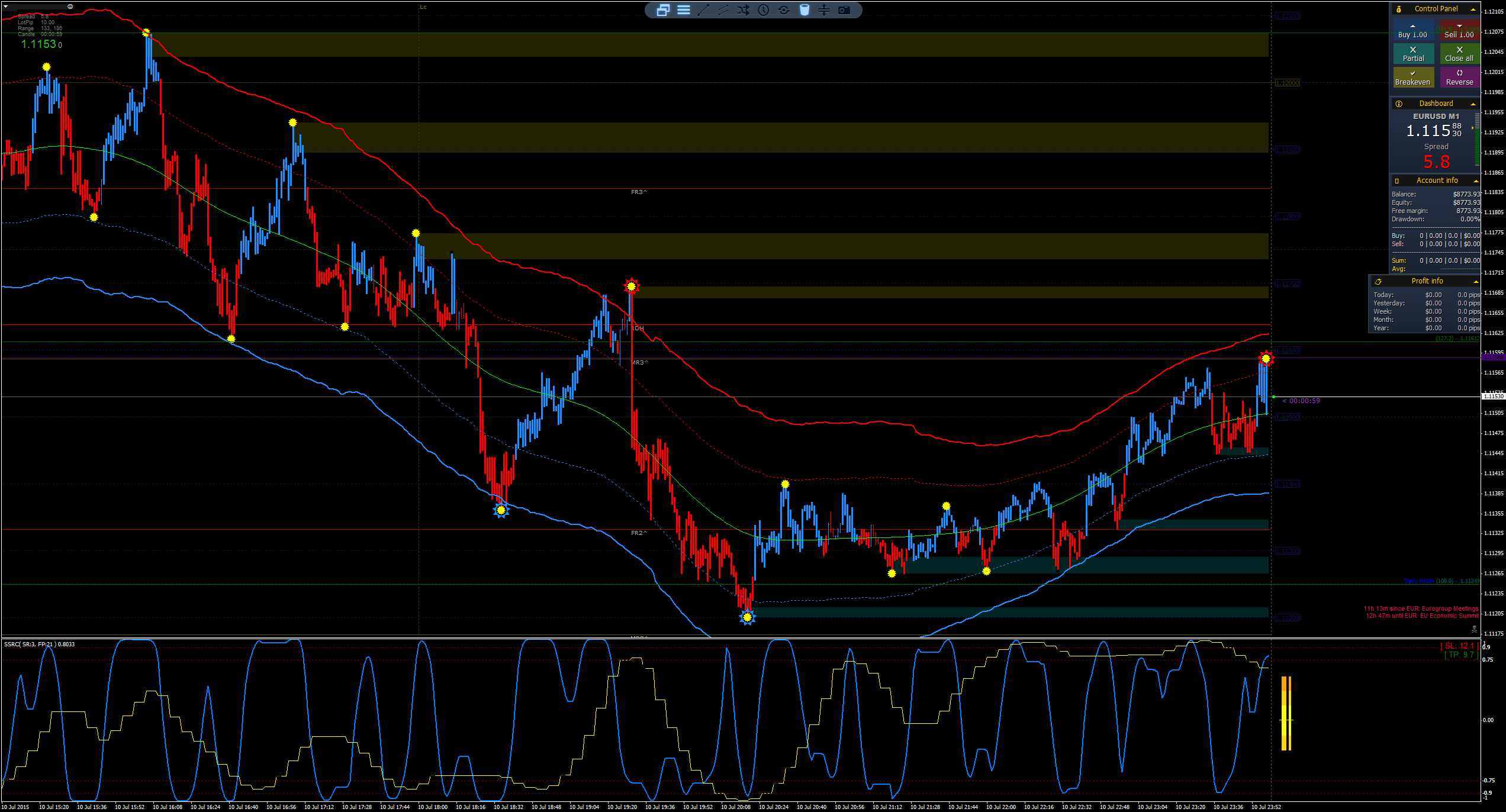
Task: Click the starred red marker at 19:20 peak
Action: tap(632, 286)
